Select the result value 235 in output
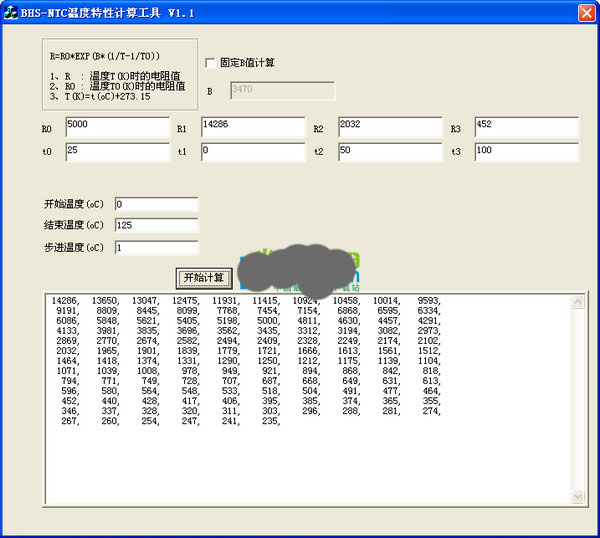The image size is (600, 538). click(269, 421)
